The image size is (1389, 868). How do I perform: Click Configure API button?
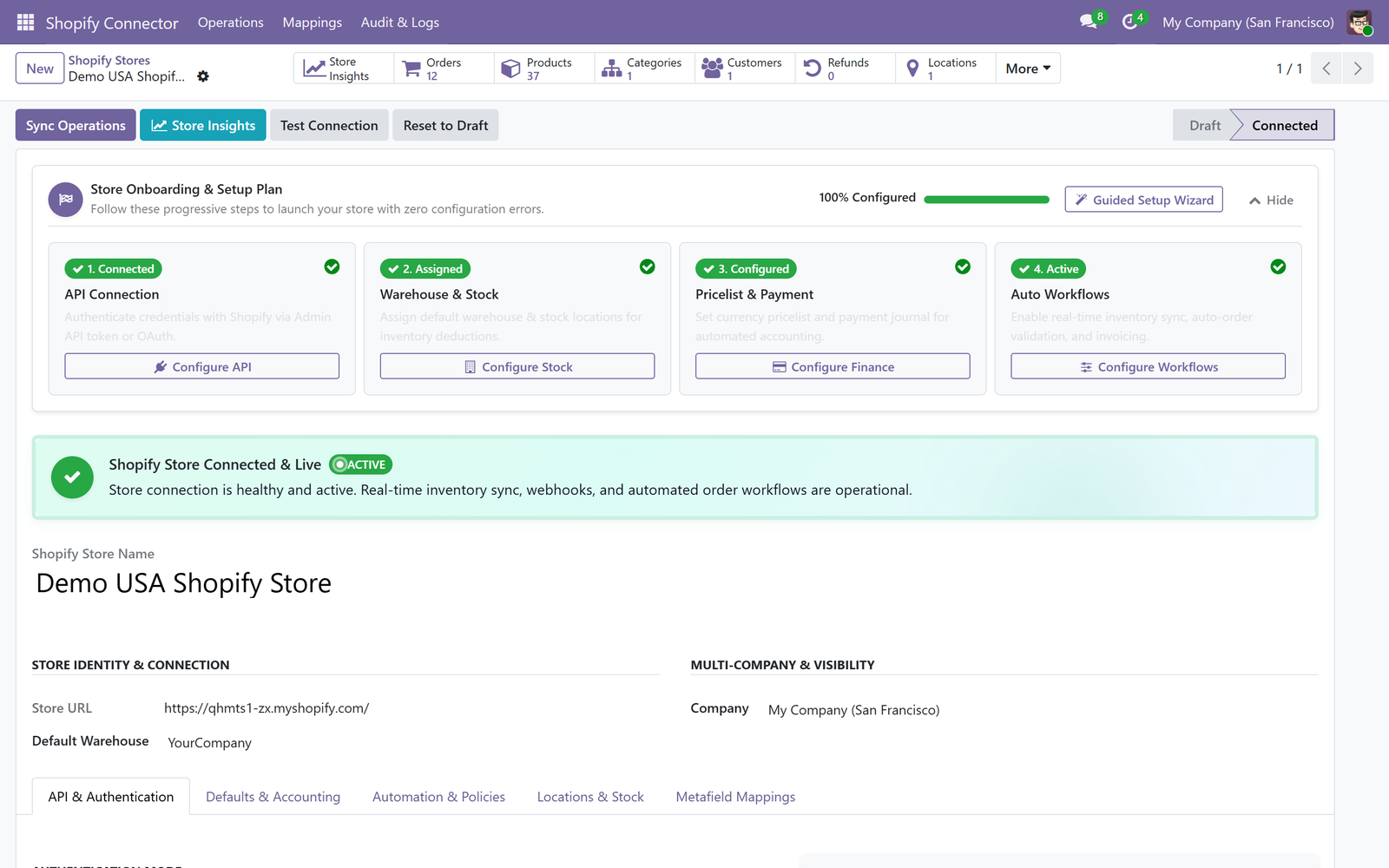click(x=202, y=366)
